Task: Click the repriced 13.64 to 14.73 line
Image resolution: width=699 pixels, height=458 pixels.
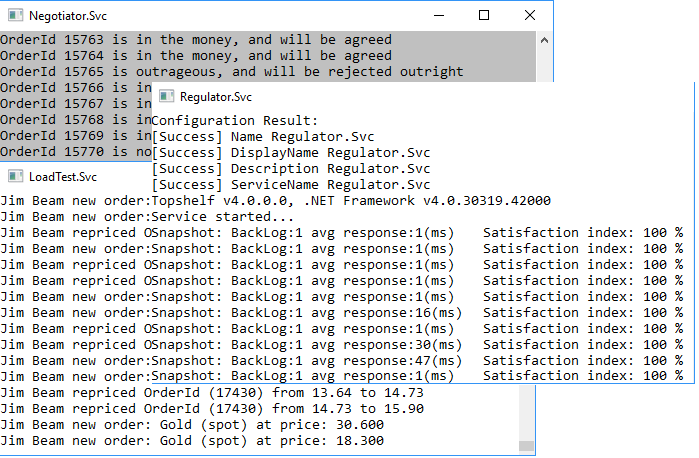Action: (x=212, y=393)
